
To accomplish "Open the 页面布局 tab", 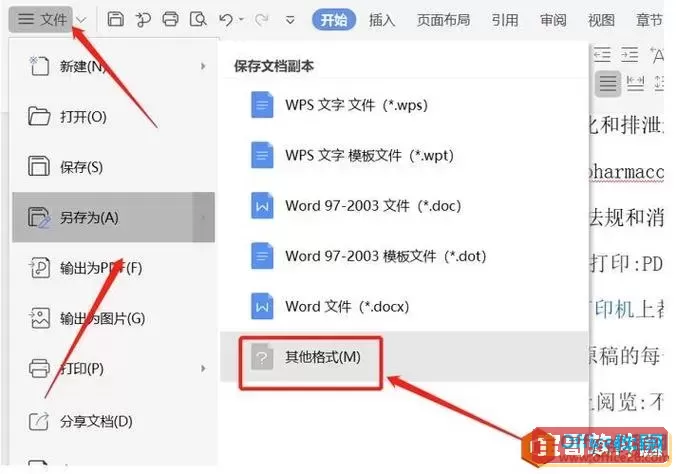I will click(443, 20).
